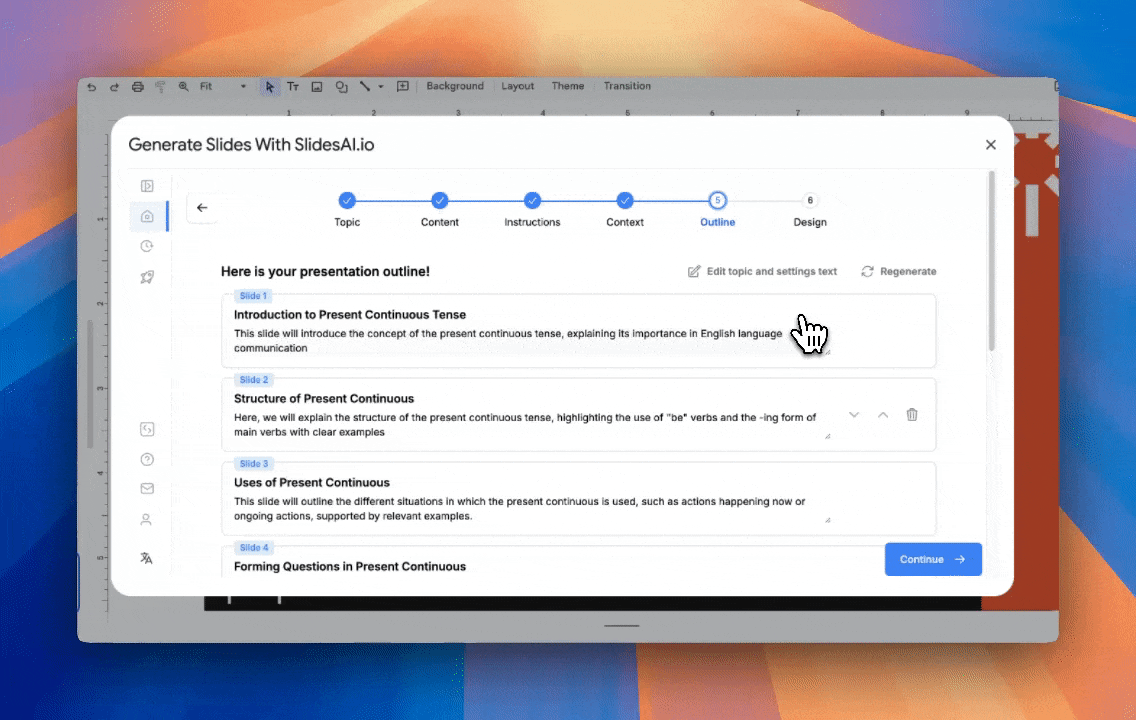Move Slide 2 up with chevron arrow
The height and width of the screenshot is (720, 1136).
tap(883, 414)
